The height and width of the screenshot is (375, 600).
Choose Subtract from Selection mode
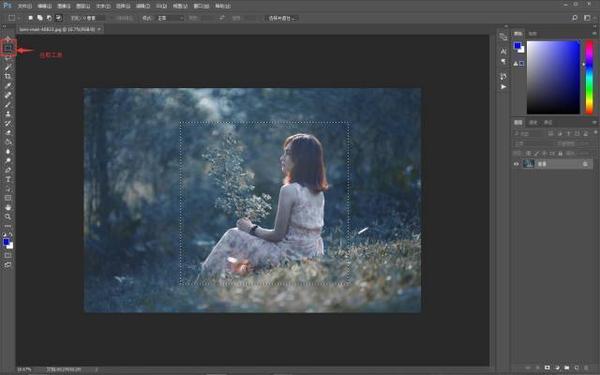point(49,18)
